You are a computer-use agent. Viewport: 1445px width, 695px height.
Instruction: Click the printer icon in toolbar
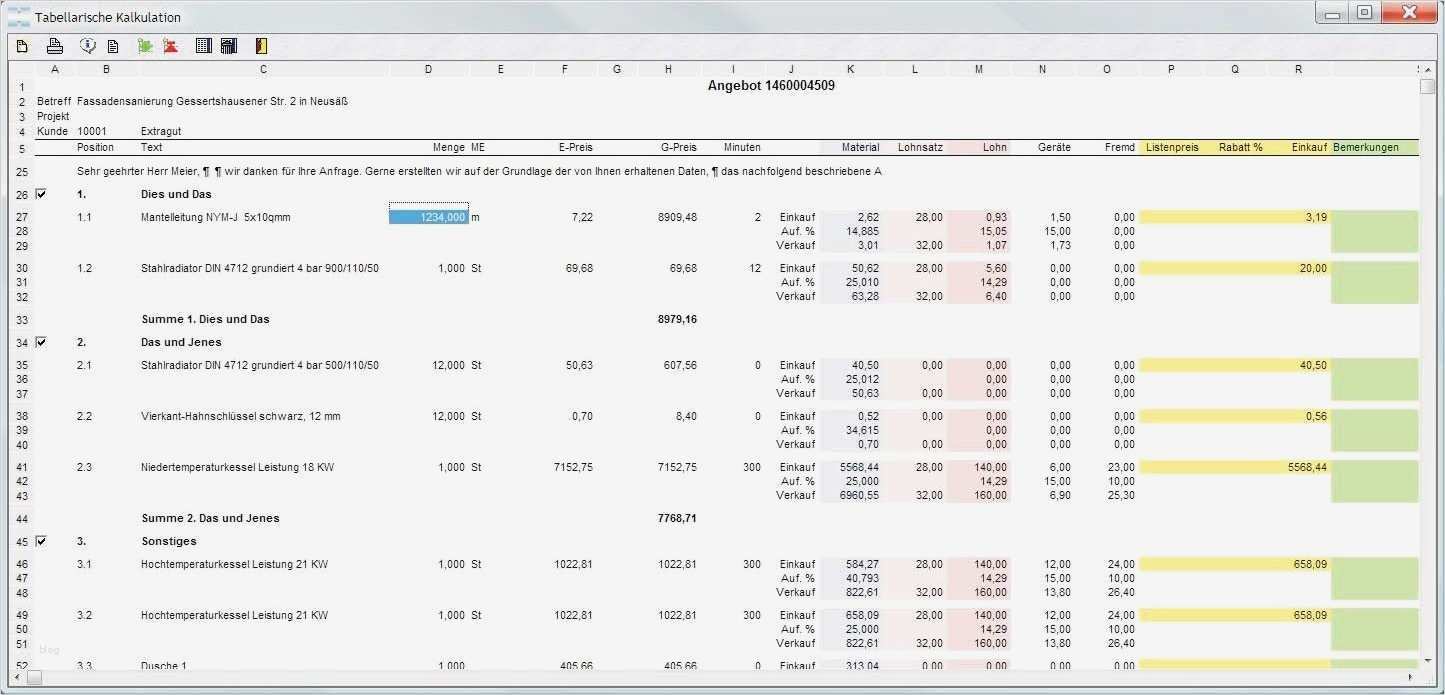55,45
